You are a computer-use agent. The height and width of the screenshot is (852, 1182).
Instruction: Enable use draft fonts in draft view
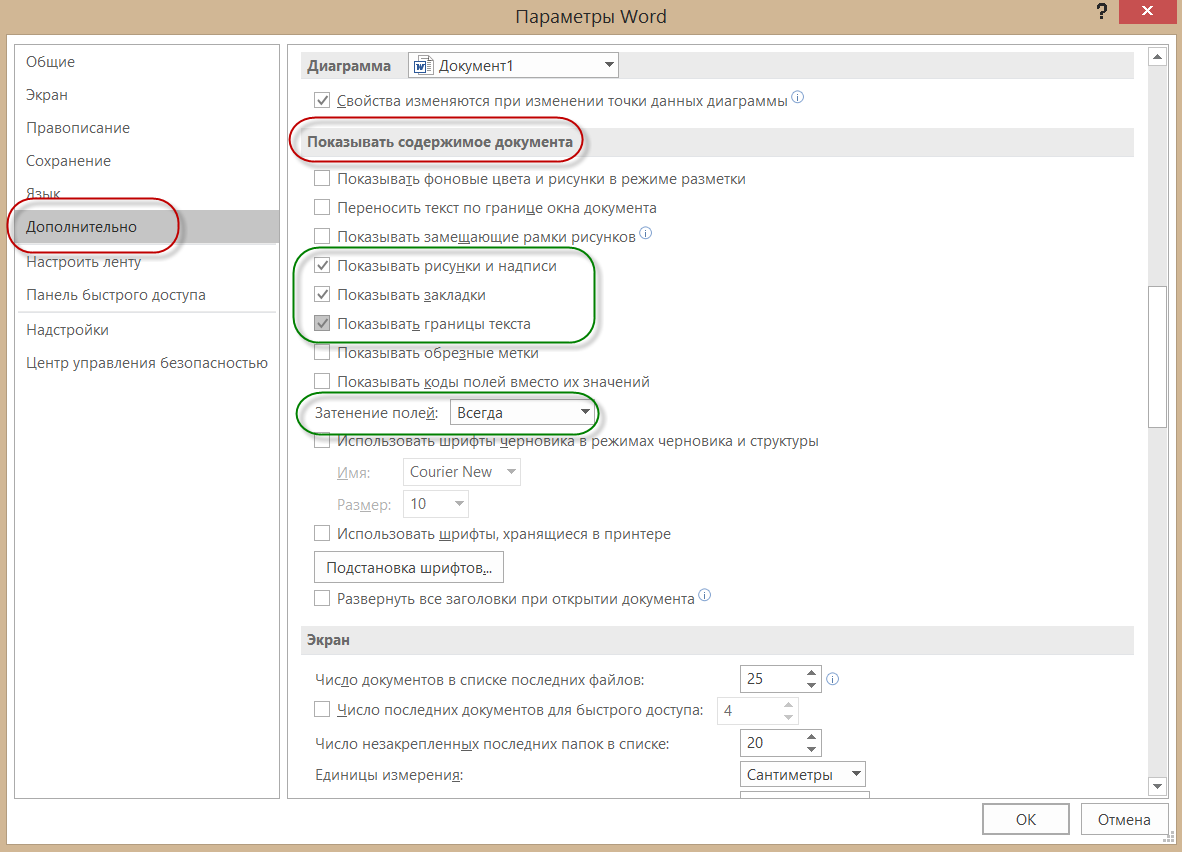coord(322,441)
